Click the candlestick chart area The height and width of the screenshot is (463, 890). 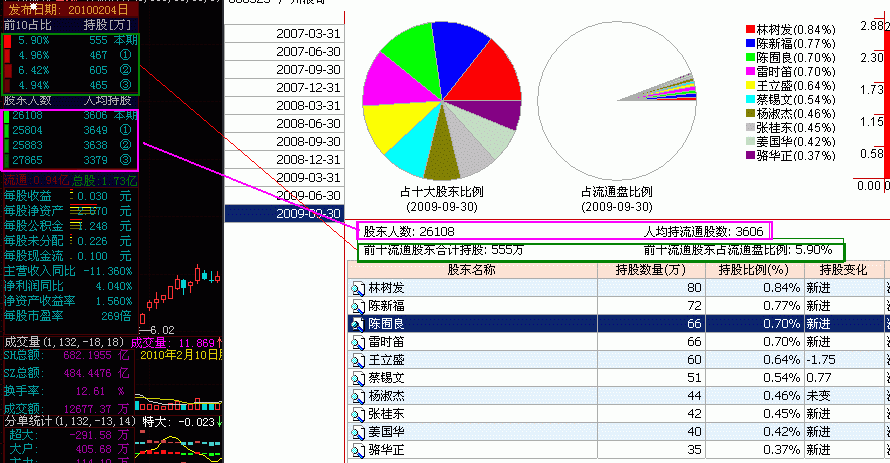point(180,295)
